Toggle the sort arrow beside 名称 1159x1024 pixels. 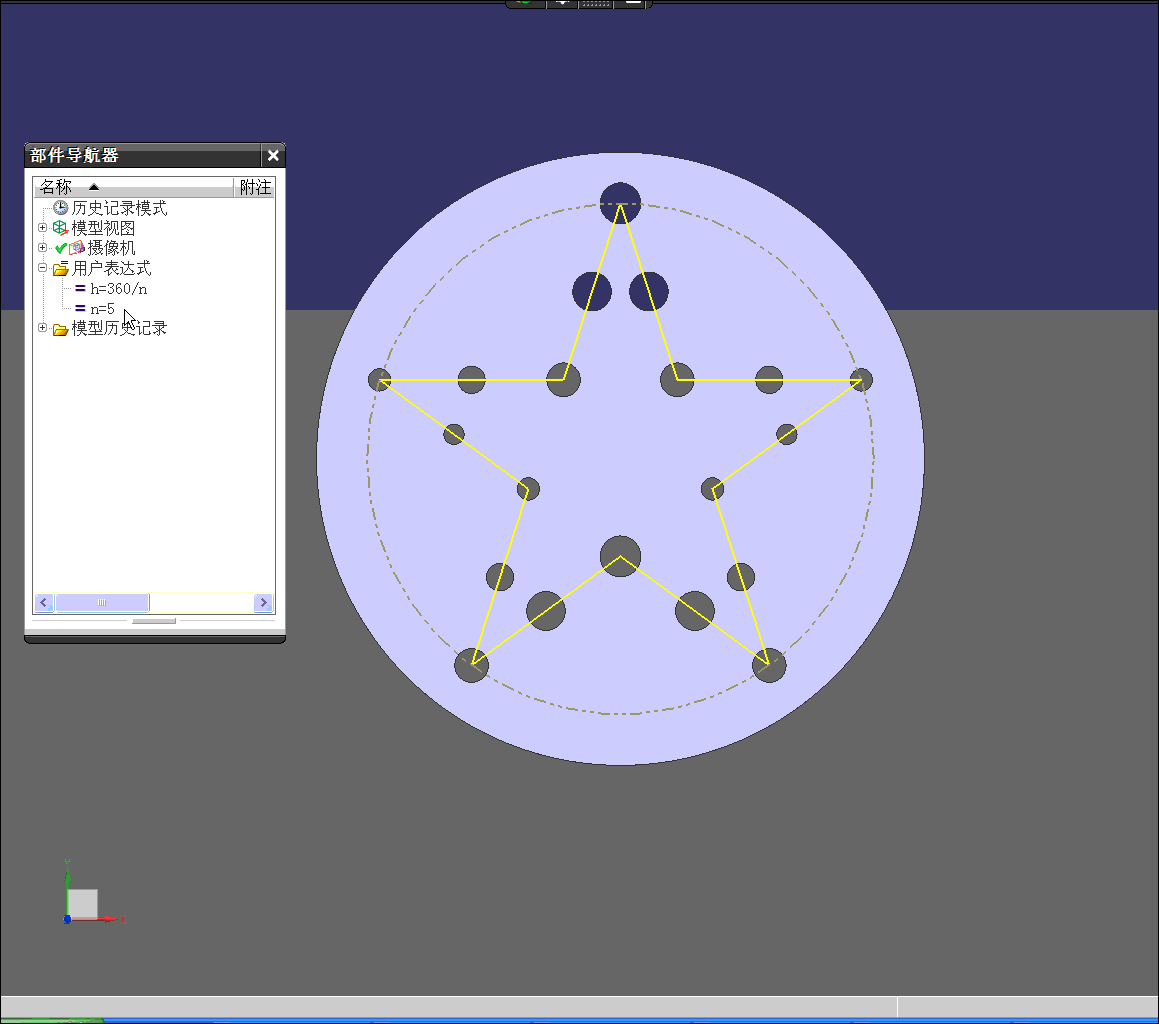(x=94, y=187)
